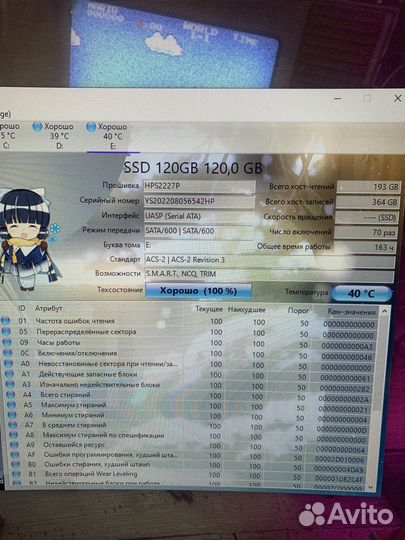Viewport: 405px width, 540px height.
Task: Click the status icon of attribute A0
Action: [x=9, y=364]
